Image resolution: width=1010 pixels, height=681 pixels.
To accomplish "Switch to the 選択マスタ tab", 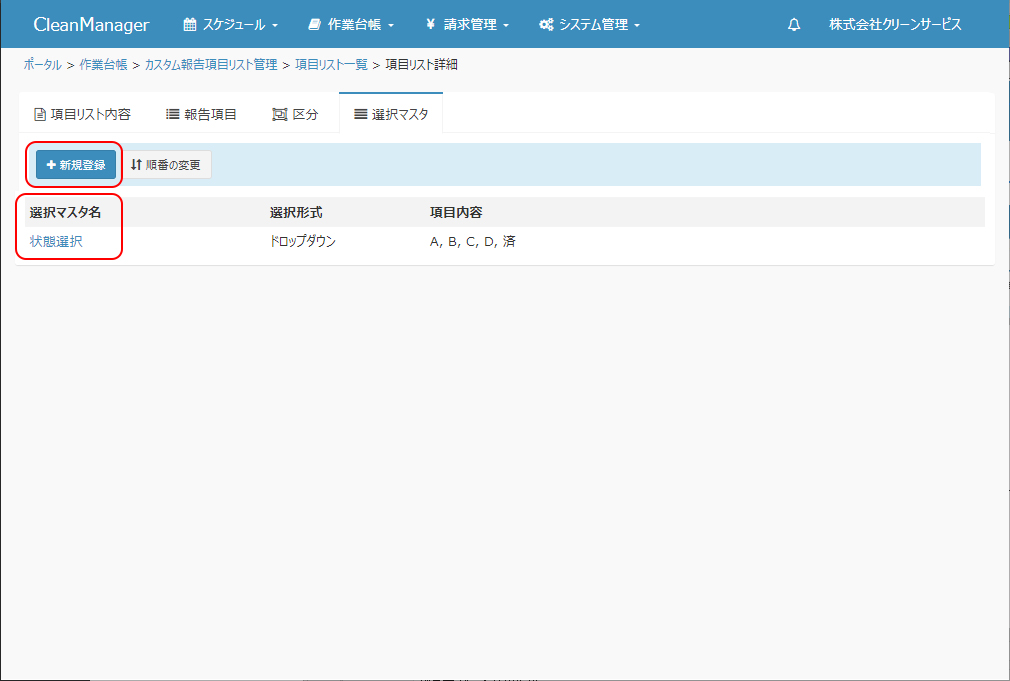I will tap(390, 115).
